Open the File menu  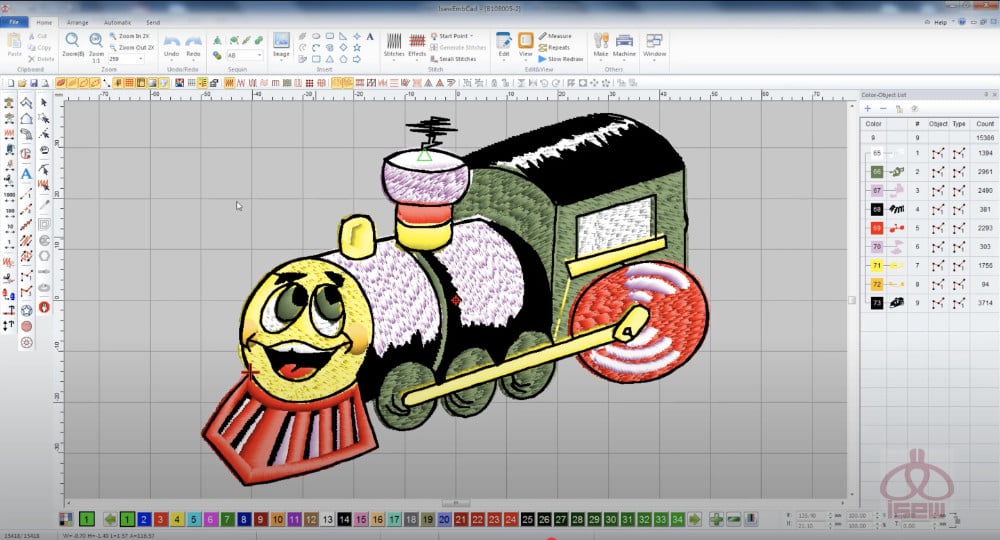tap(13, 22)
